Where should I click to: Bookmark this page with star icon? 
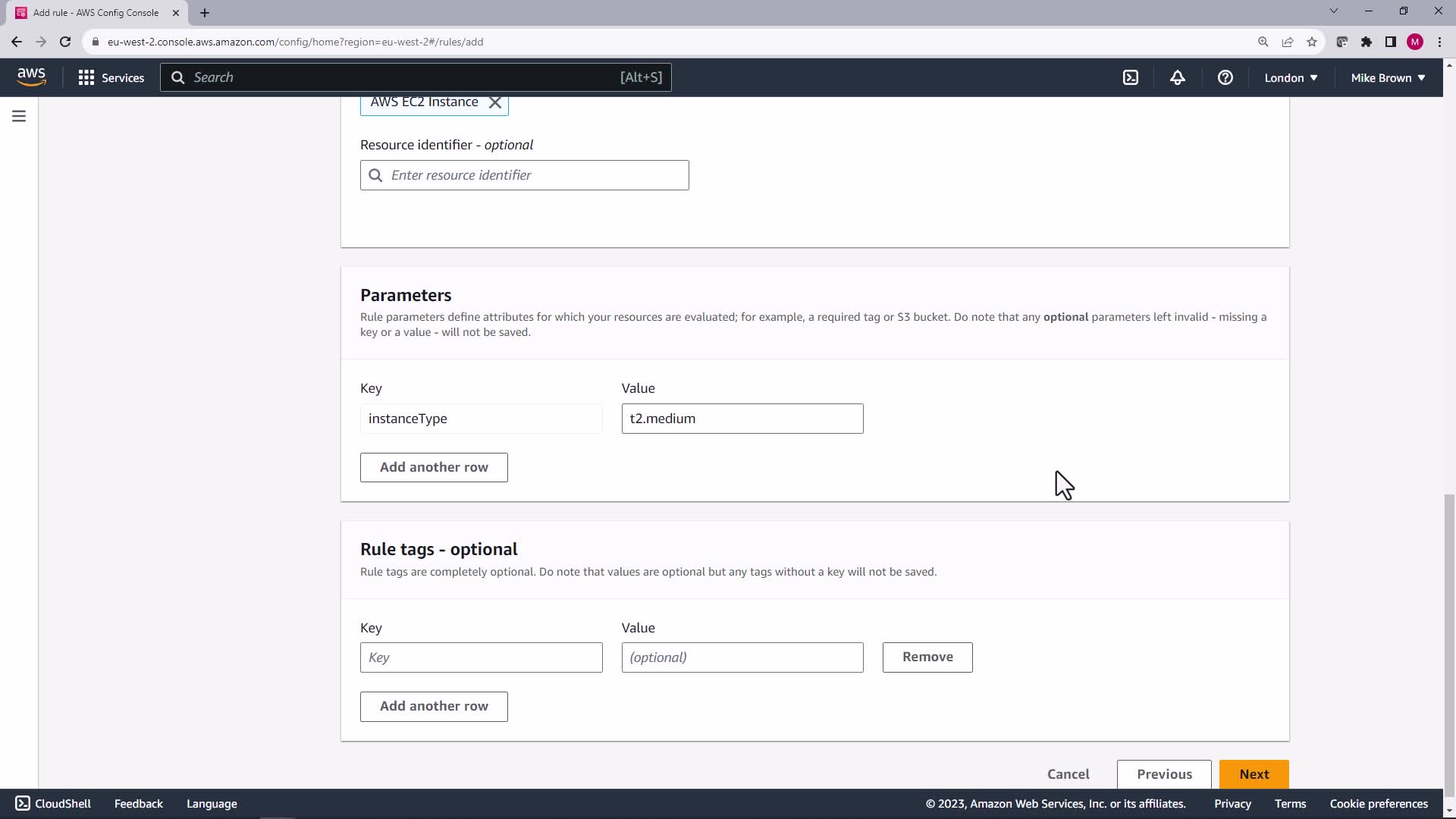pos(1312,42)
